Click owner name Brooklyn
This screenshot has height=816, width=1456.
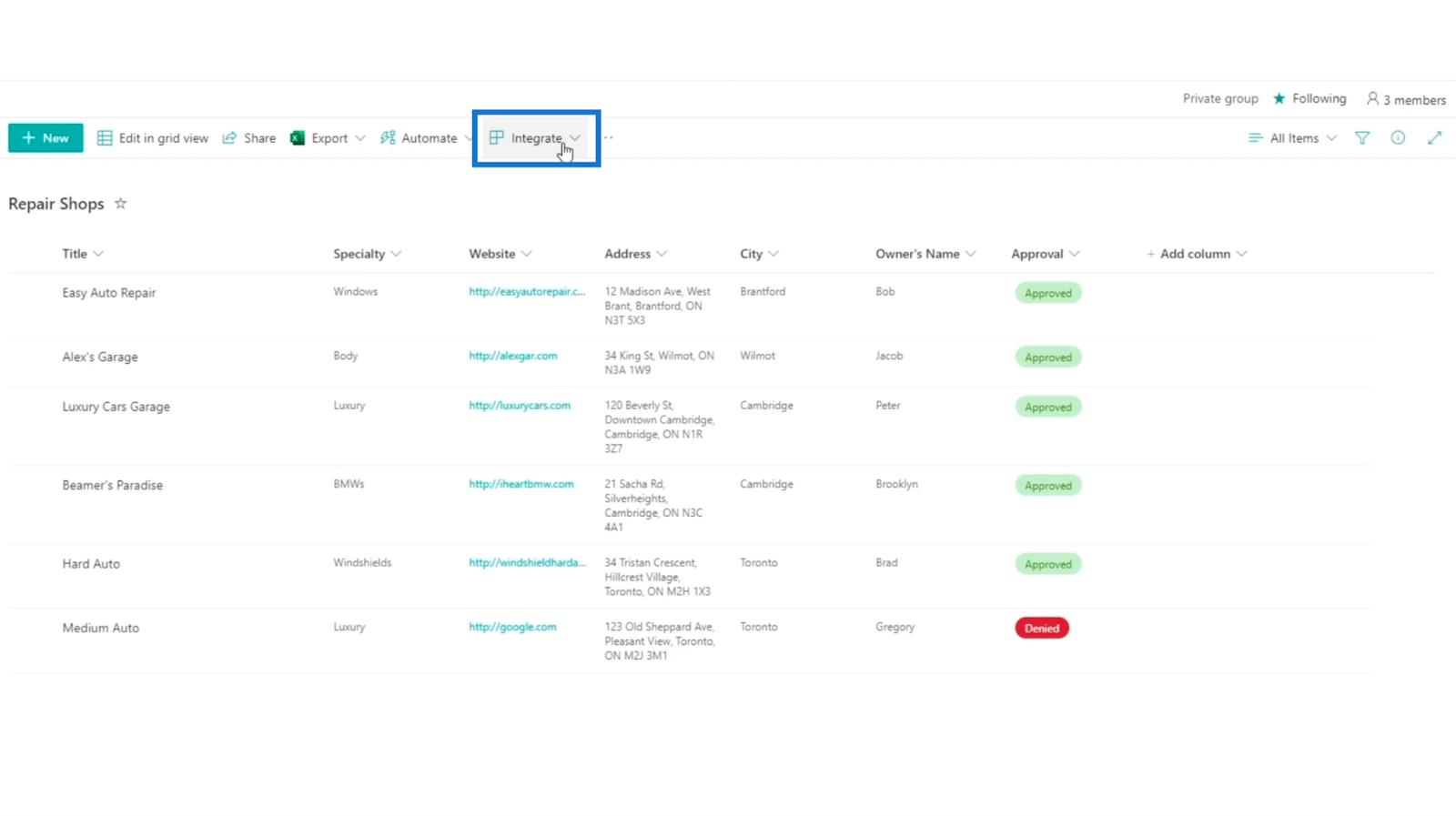point(896,484)
